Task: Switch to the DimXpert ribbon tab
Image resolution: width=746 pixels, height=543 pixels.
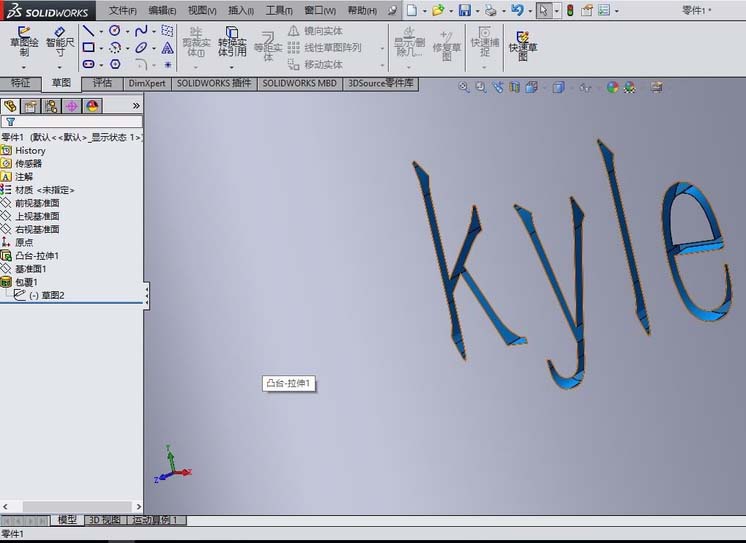Action: (147, 83)
